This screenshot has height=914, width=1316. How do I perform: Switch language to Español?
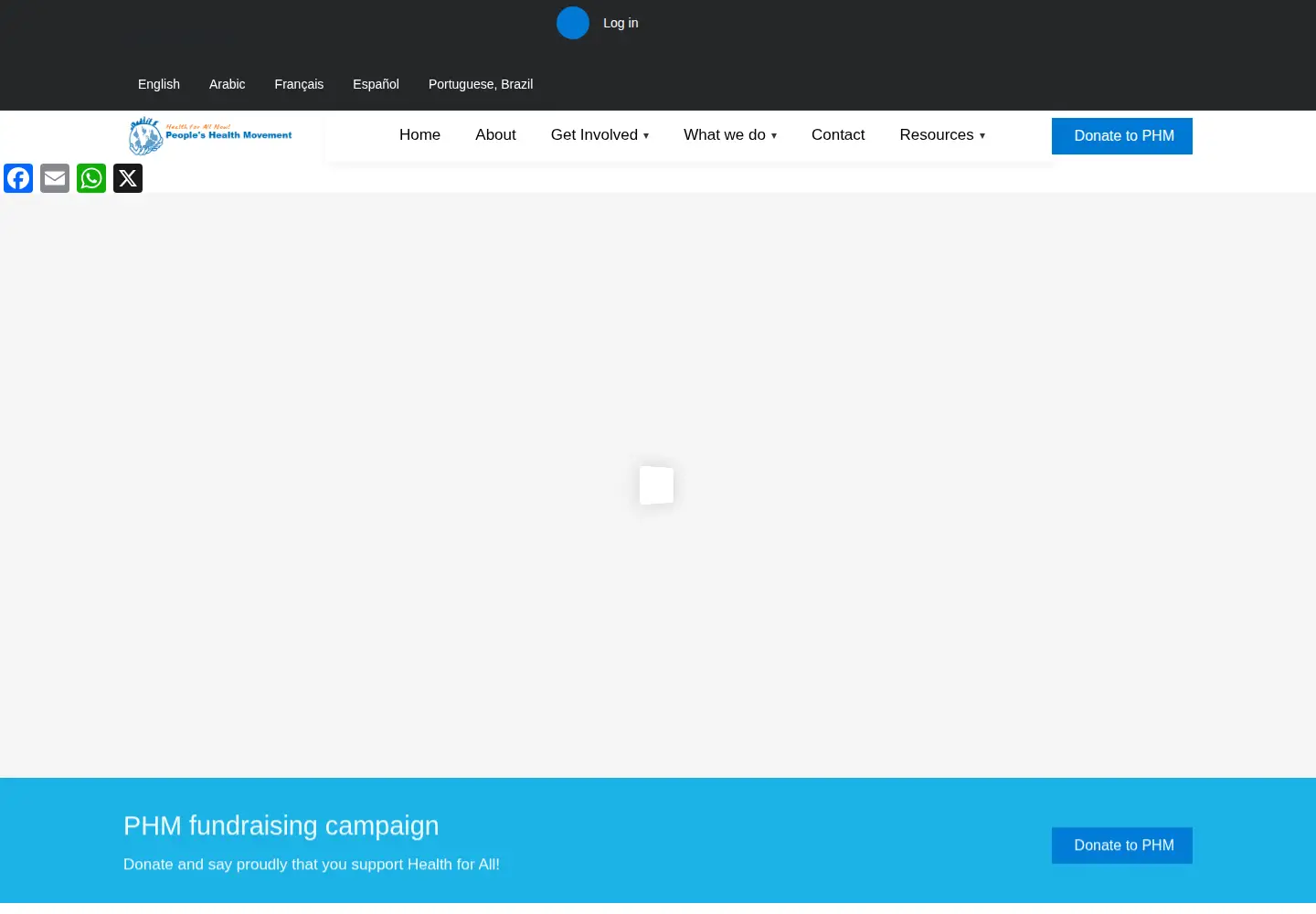click(376, 84)
